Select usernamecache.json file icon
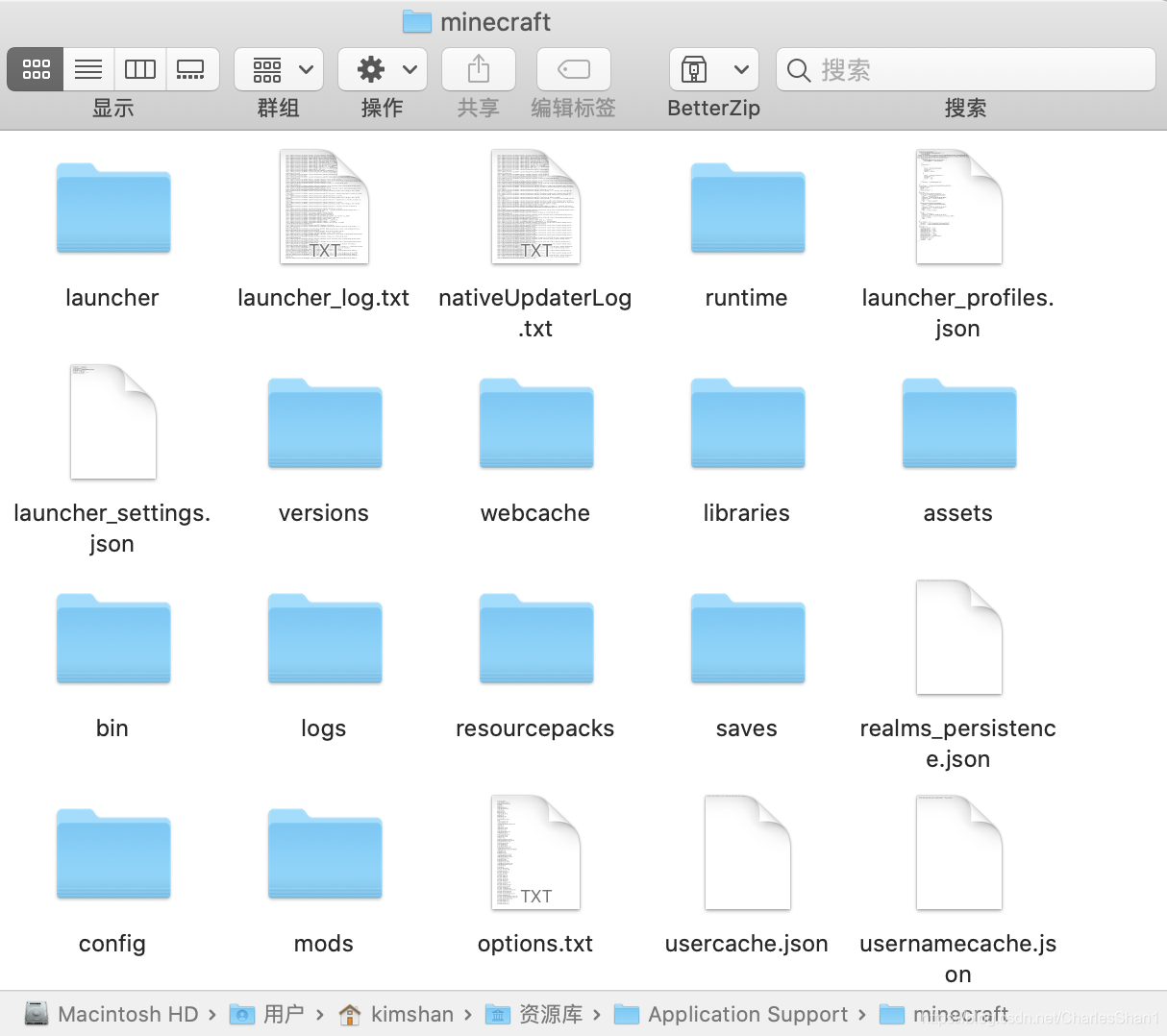 click(x=959, y=852)
